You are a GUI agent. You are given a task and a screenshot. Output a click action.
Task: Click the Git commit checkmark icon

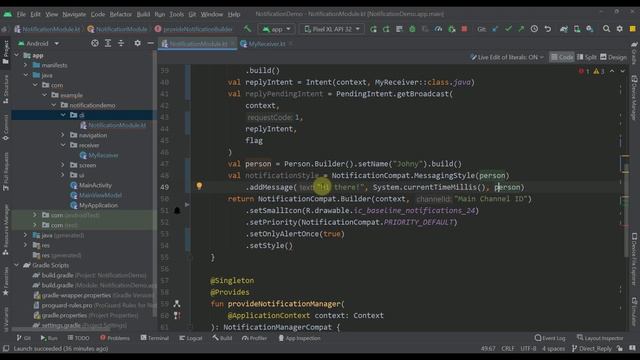(508, 29)
